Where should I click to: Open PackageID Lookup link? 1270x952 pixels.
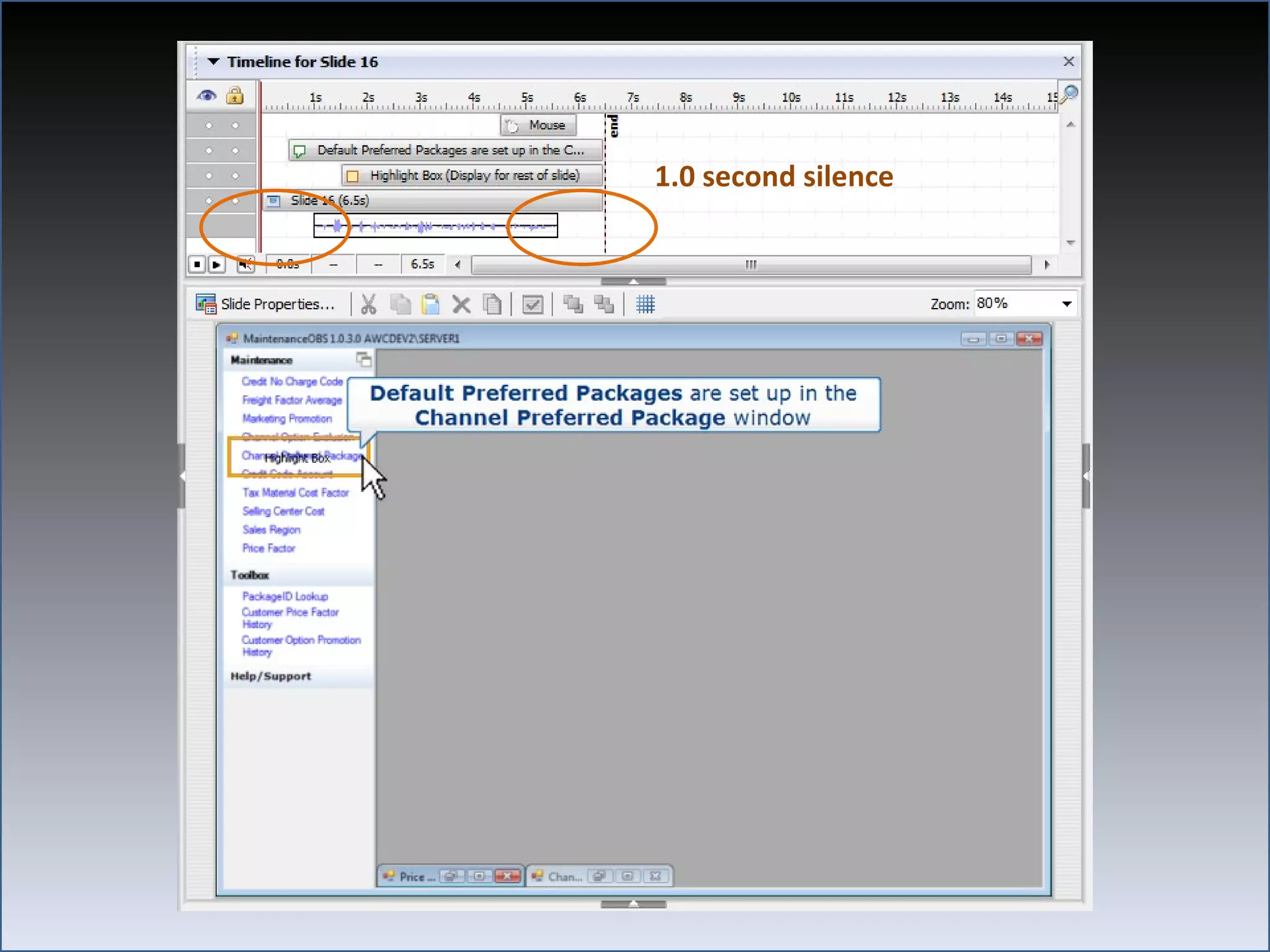(285, 596)
